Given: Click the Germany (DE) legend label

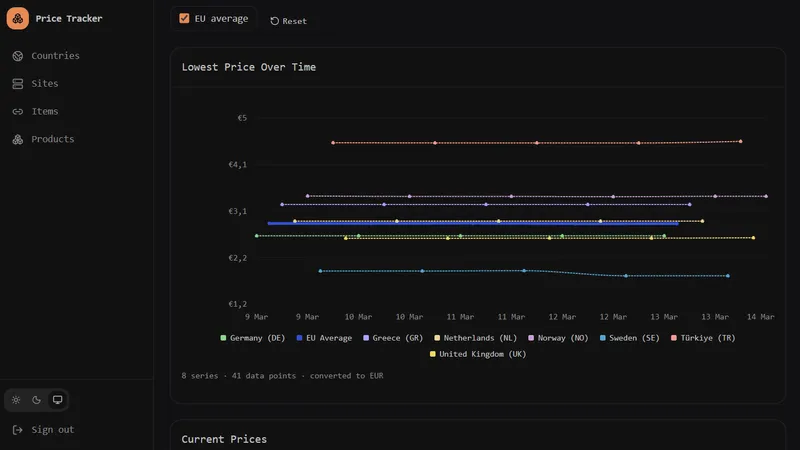Looking at the screenshot, I should [257, 338].
